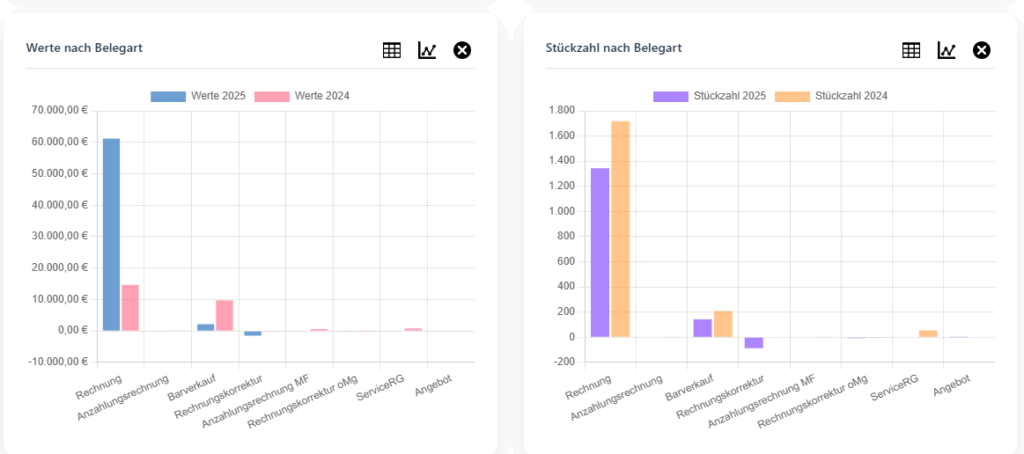Select the pink Rechnung bar for Werte 2024
The height and width of the screenshot is (454, 1024).
click(130, 307)
